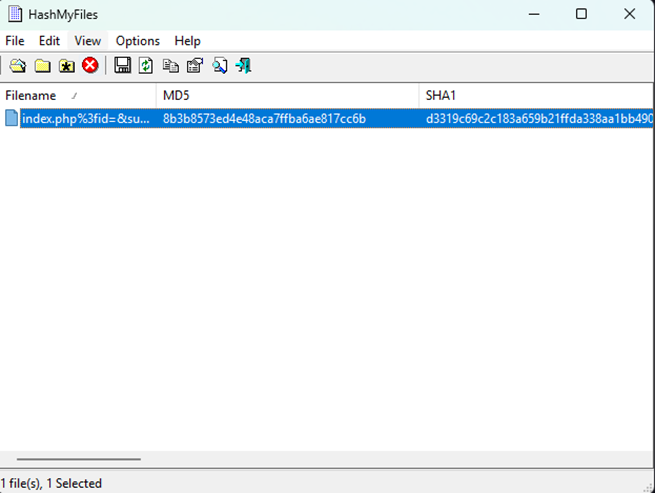The height and width of the screenshot is (493, 655).
Task: Click the Copy Selected Items icon
Action: pyautogui.click(x=170, y=66)
